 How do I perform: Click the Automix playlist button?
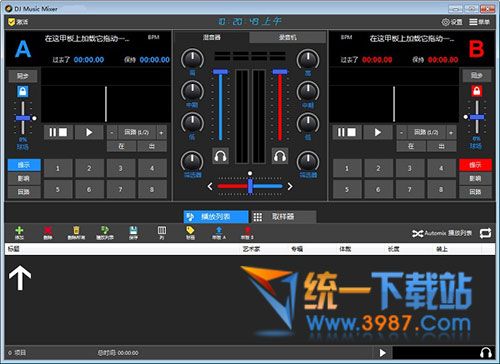[x=442, y=233]
